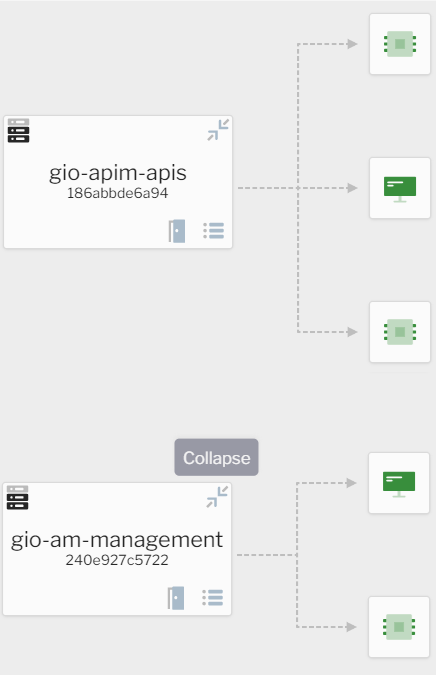Open list icon on gio-am-management card

[213, 598]
